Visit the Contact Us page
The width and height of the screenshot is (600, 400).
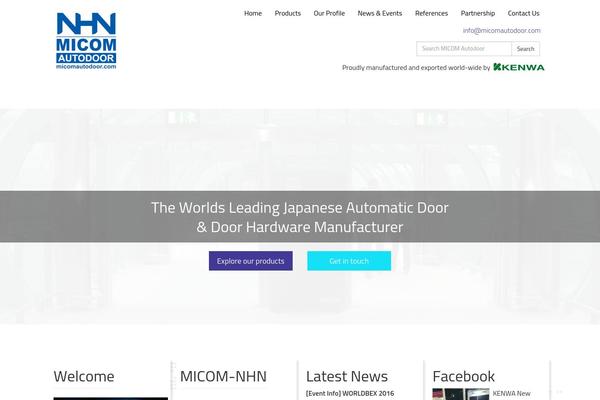pyautogui.click(x=523, y=13)
